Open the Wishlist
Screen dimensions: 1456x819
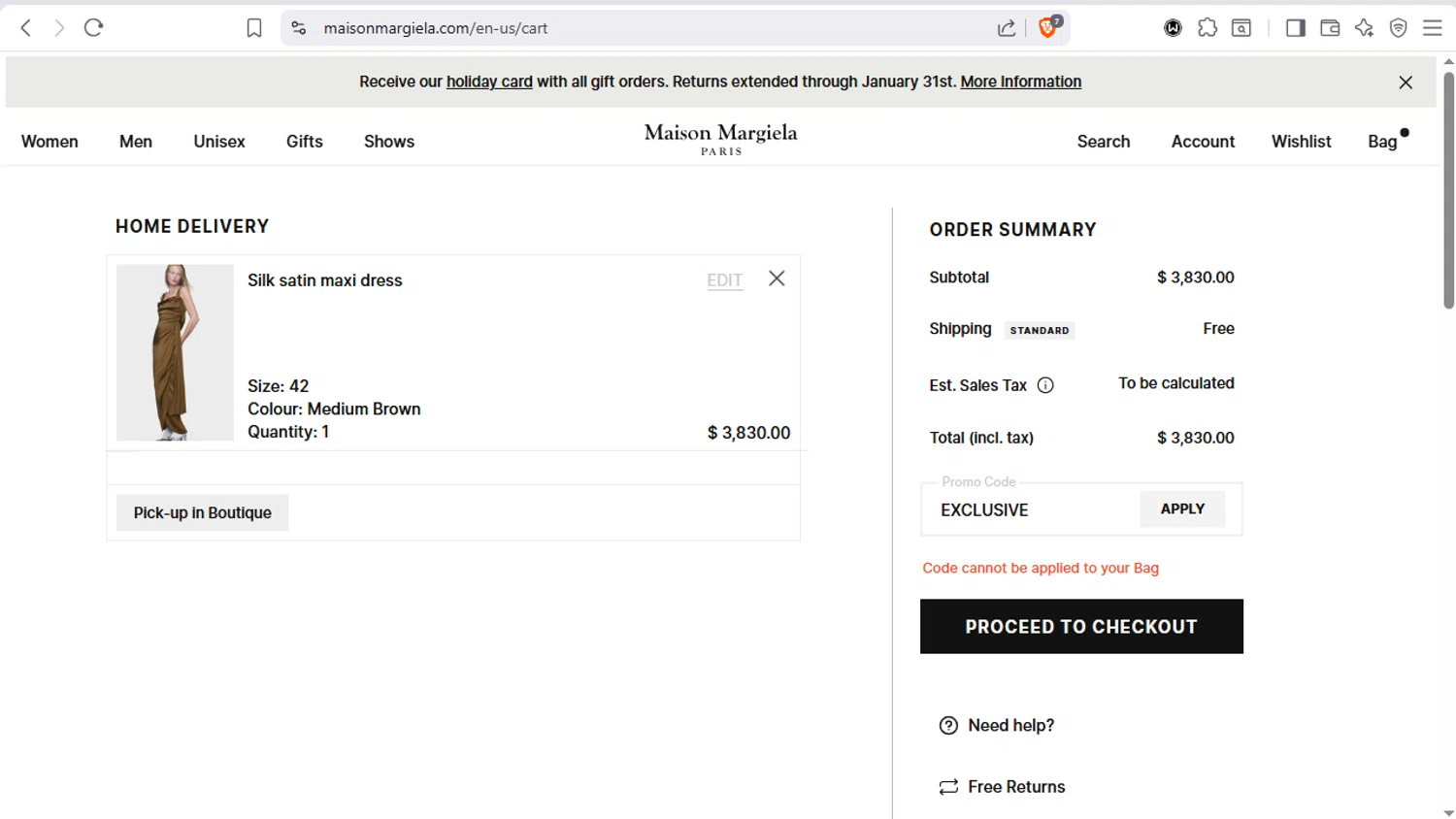1301,142
